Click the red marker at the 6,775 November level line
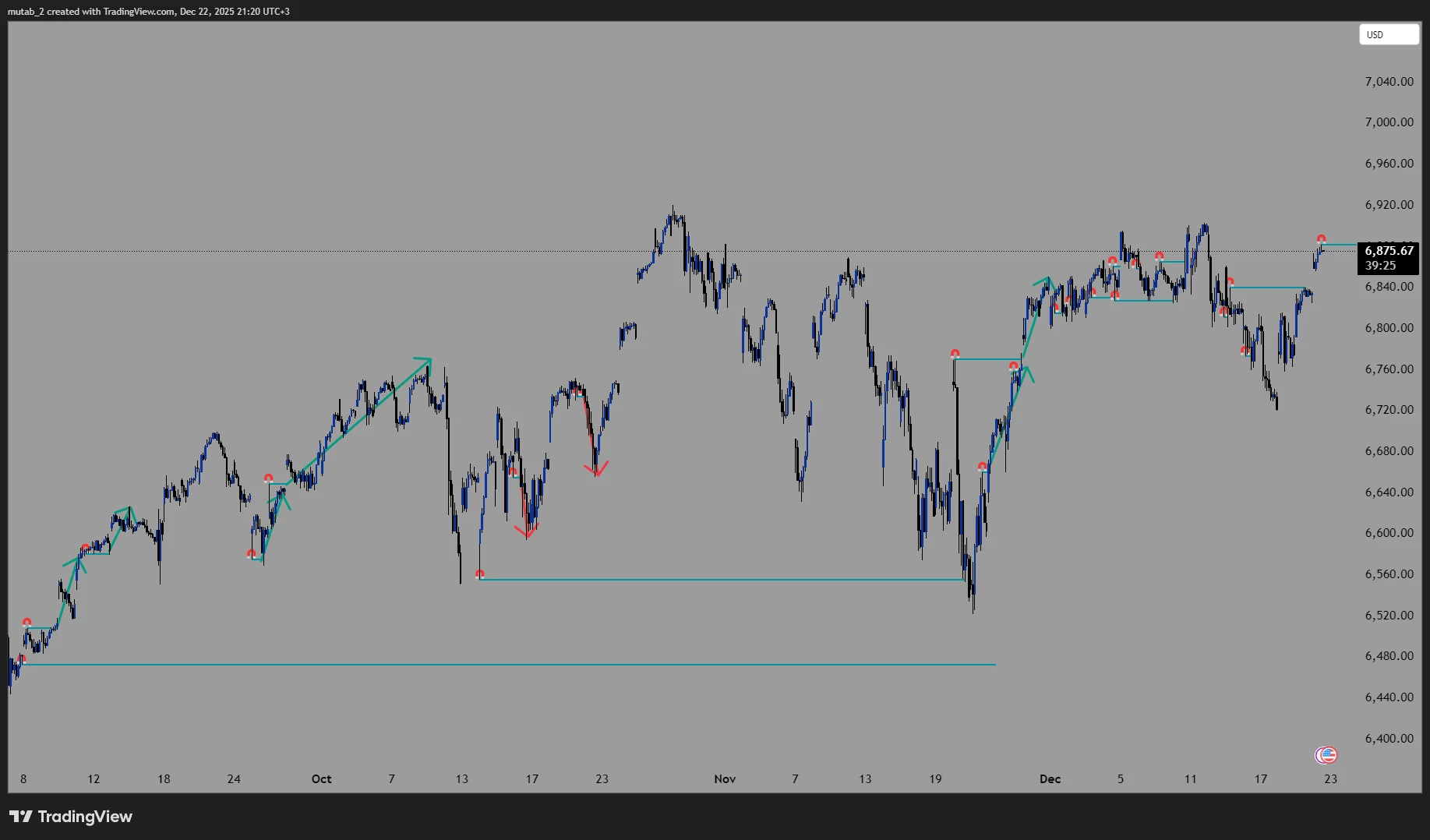Viewport: 1430px width, 840px height. coord(955,354)
